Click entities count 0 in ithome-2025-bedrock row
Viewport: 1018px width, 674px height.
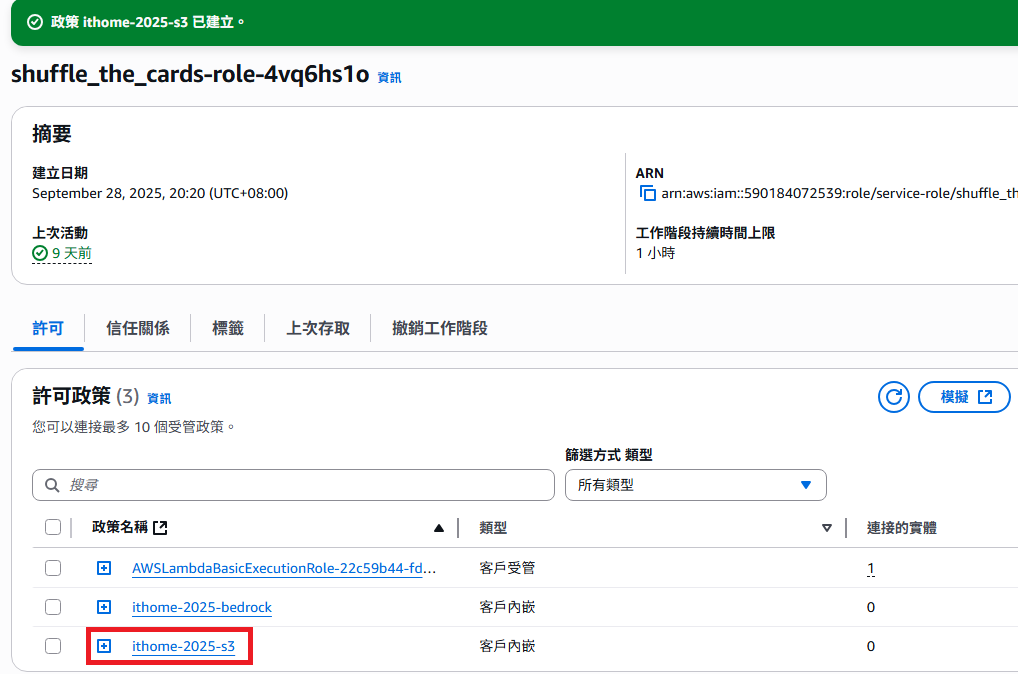(871, 607)
